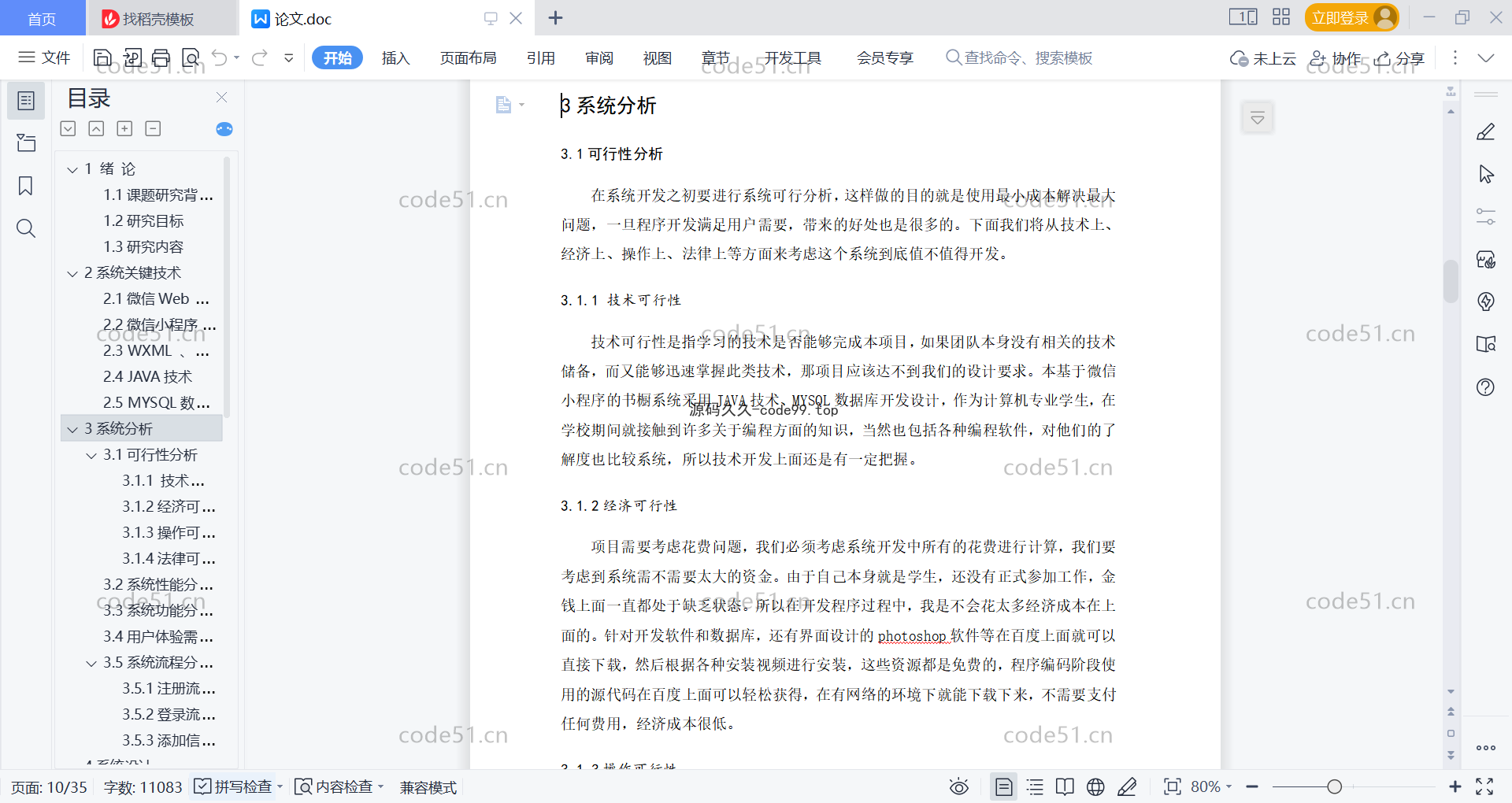
Task: Click the 协作 button
Action: click(1336, 58)
